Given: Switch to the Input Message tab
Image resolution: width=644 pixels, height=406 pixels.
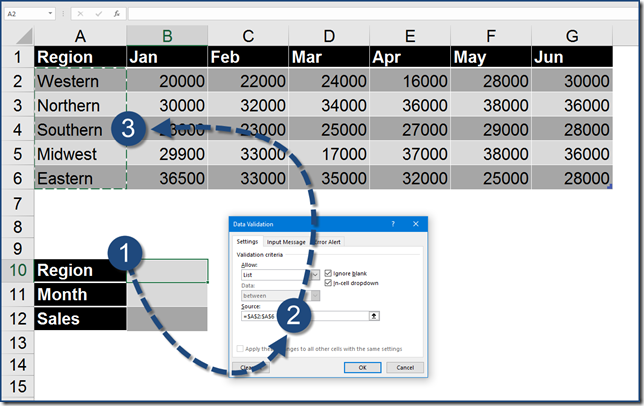Looking at the screenshot, I should click(x=286, y=242).
